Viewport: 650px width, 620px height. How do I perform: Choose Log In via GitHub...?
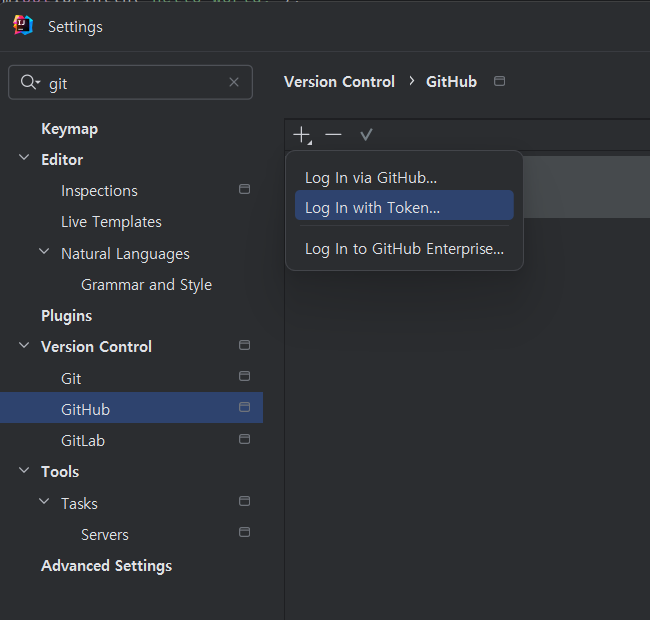[x=404, y=178]
